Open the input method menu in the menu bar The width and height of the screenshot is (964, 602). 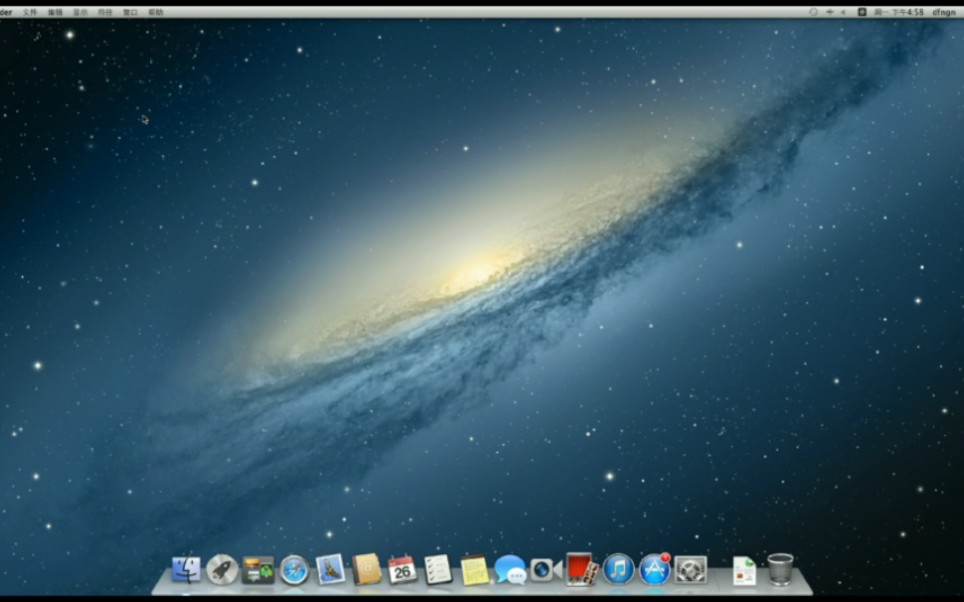[860, 8]
